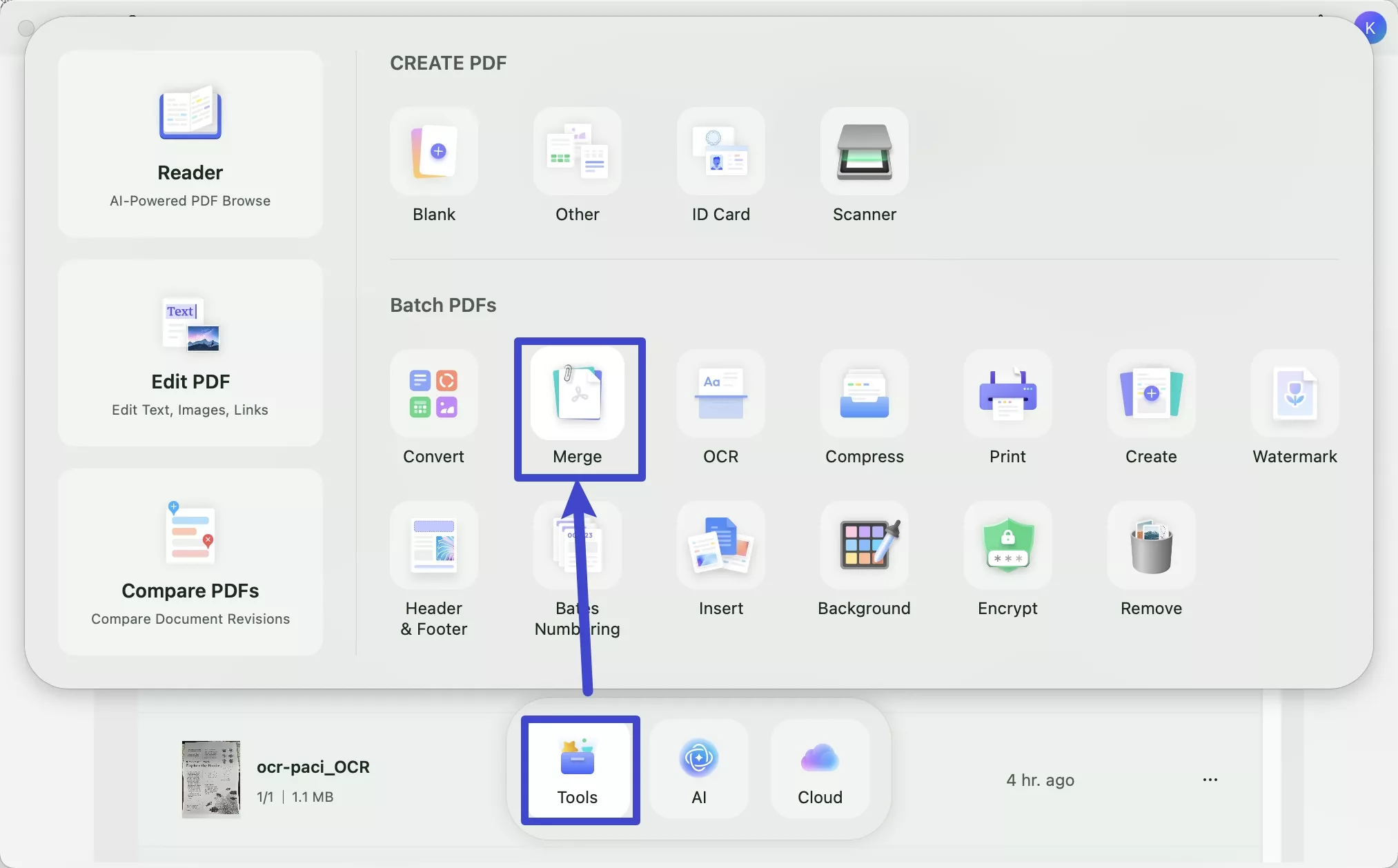Click the OCR batch icon
This screenshot has height=868, width=1398.
pyautogui.click(x=720, y=394)
